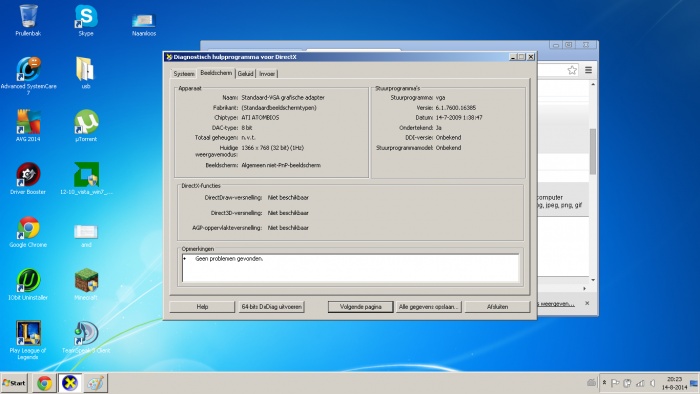
Task: Click driver version 6.1.7600.16385 text
Action: click(456, 108)
